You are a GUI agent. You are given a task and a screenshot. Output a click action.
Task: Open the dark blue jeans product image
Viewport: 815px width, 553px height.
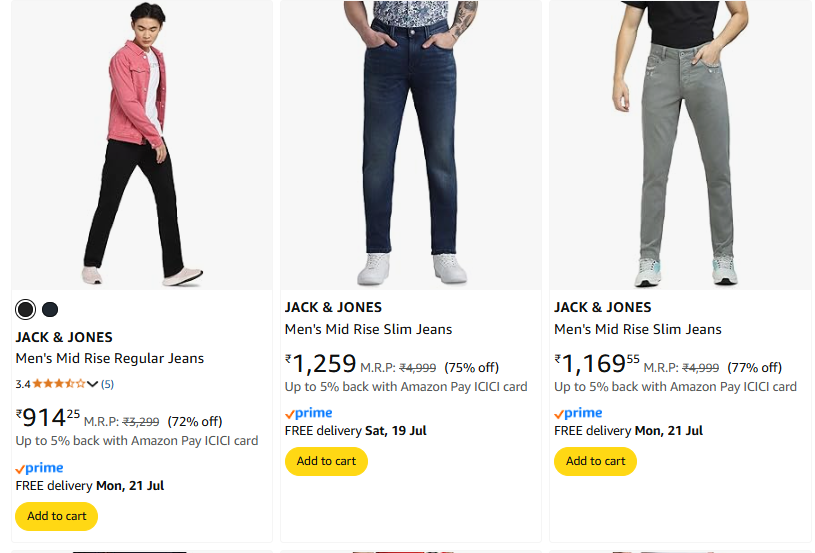point(410,145)
